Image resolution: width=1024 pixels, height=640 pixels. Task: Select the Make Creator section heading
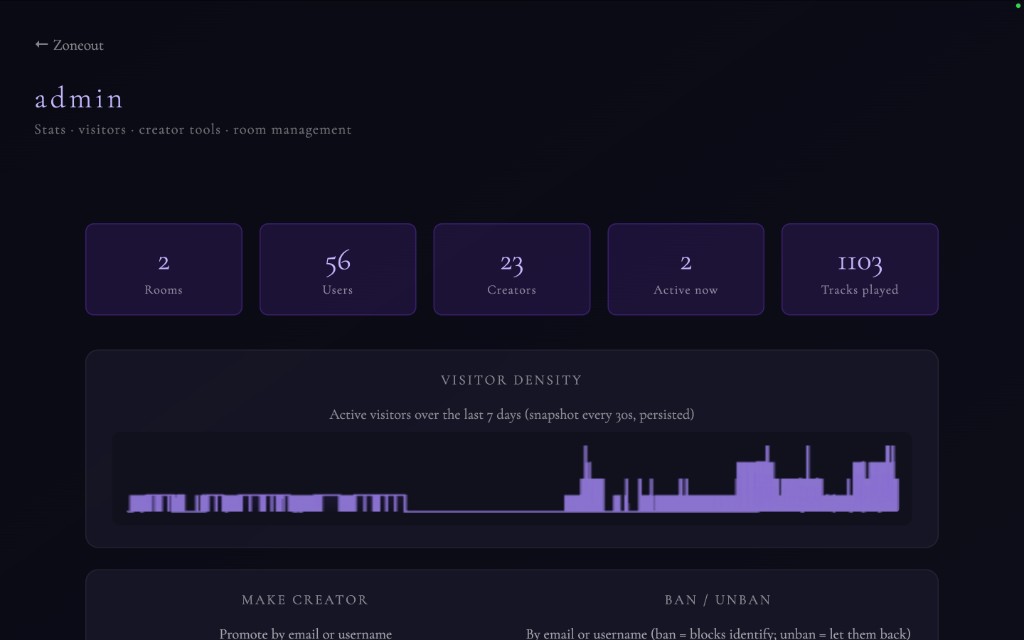coord(305,600)
